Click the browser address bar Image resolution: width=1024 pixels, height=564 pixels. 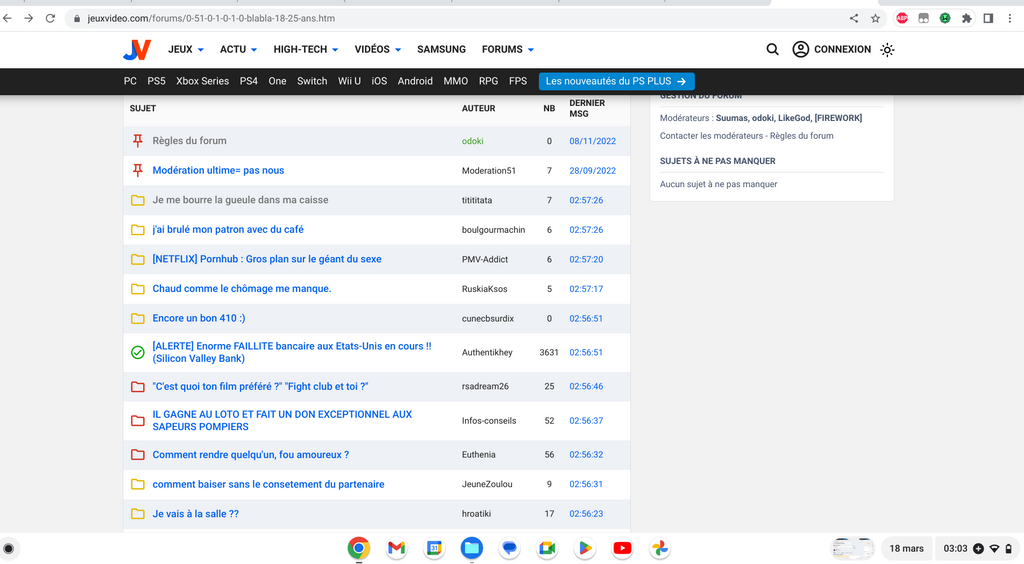[x=450, y=18]
